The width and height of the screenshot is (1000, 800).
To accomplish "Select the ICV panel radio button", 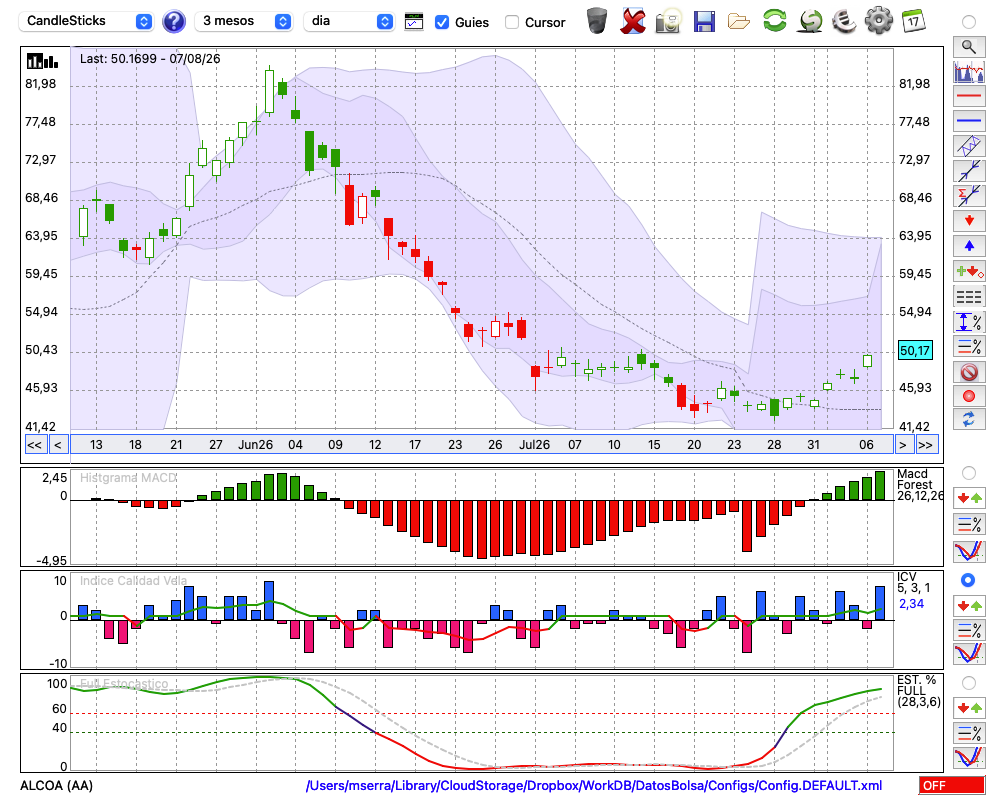I will tap(968, 581).
